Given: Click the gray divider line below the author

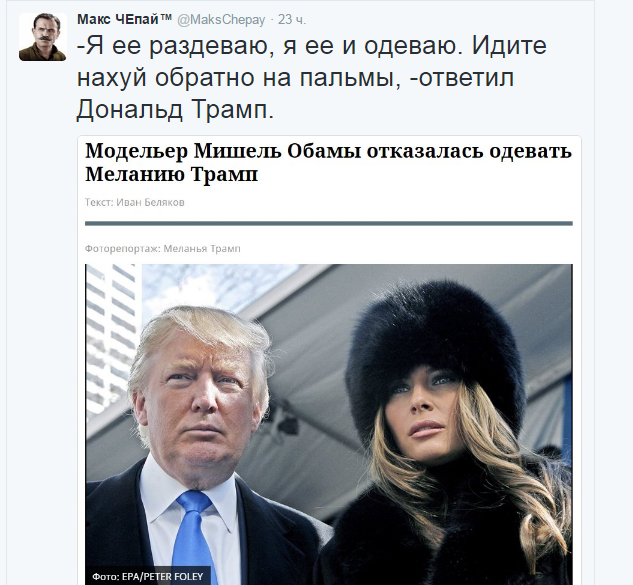Looking at the screenshot, I should click(329, 223).
